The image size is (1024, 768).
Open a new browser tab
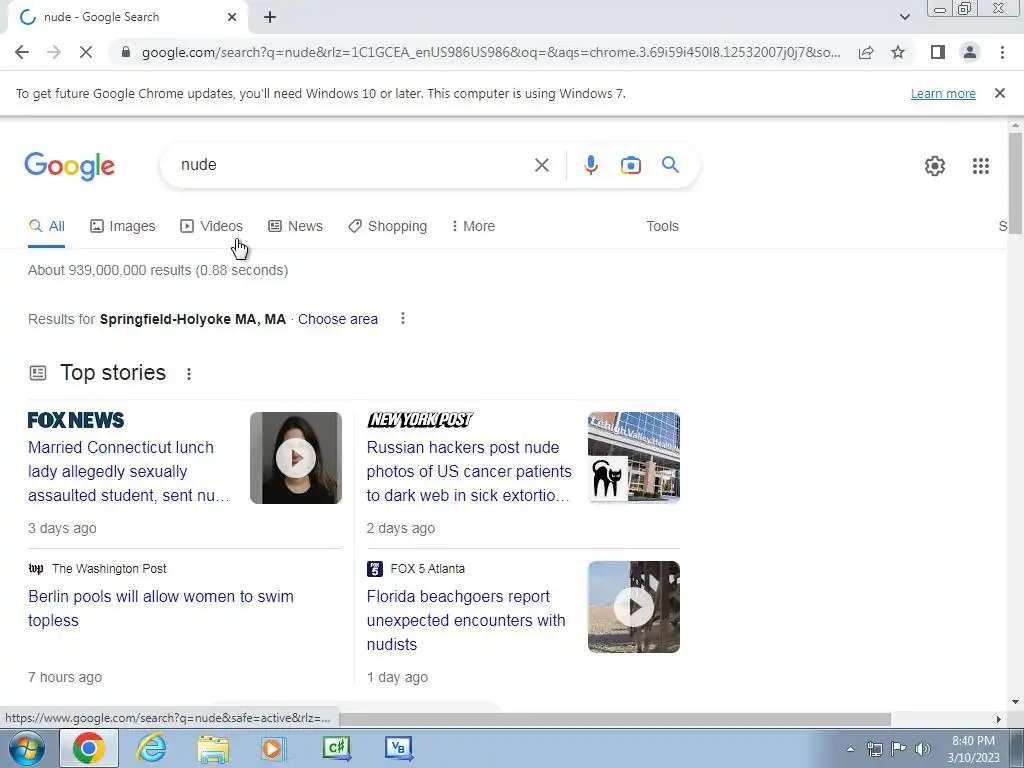click(x=270, y=18)
